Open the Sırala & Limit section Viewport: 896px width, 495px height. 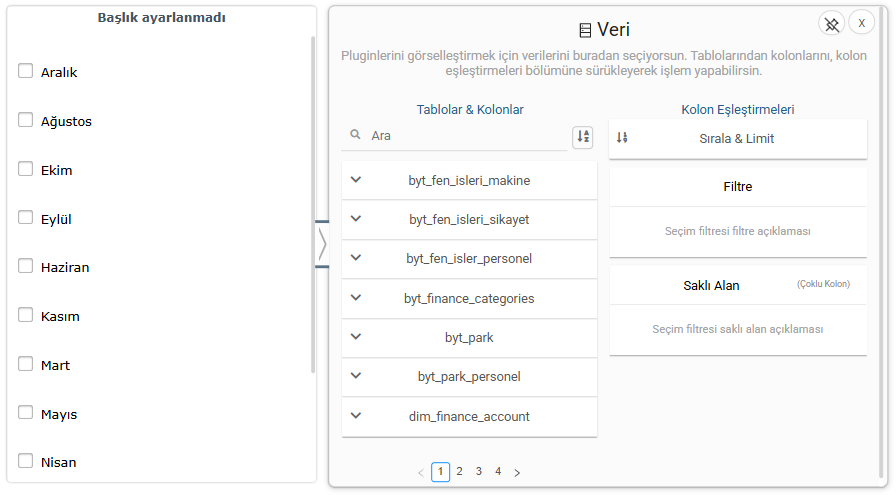point(737,139)
